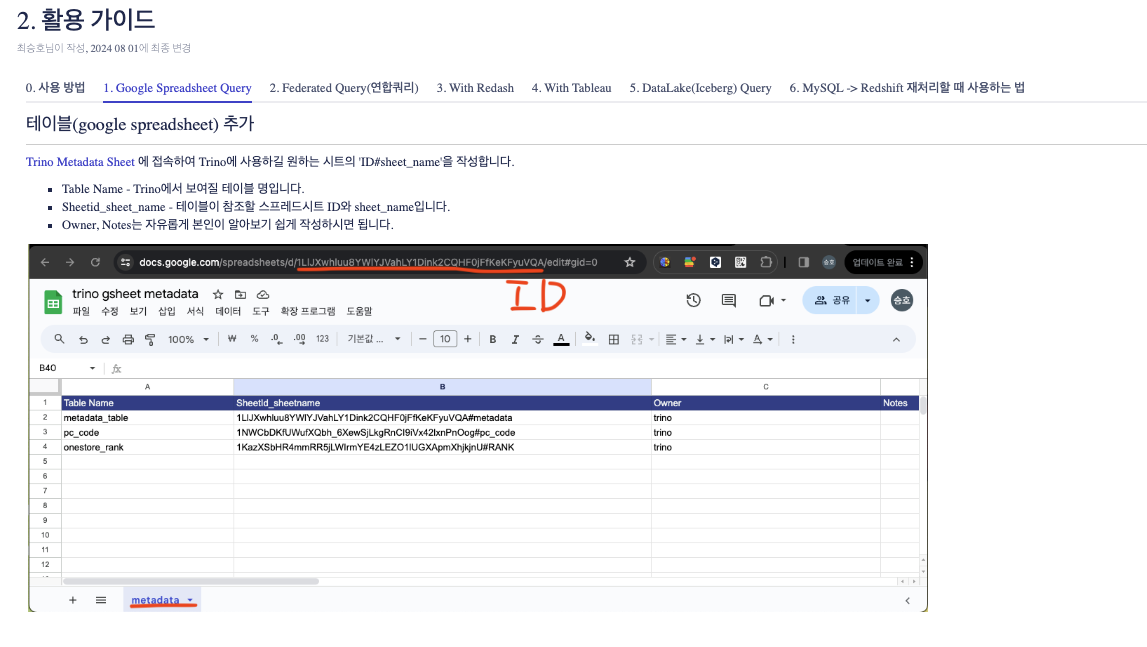Screen dimensions: 1147x647
Task: Click the font size field showing 10
Action: (x=445, y=339)
